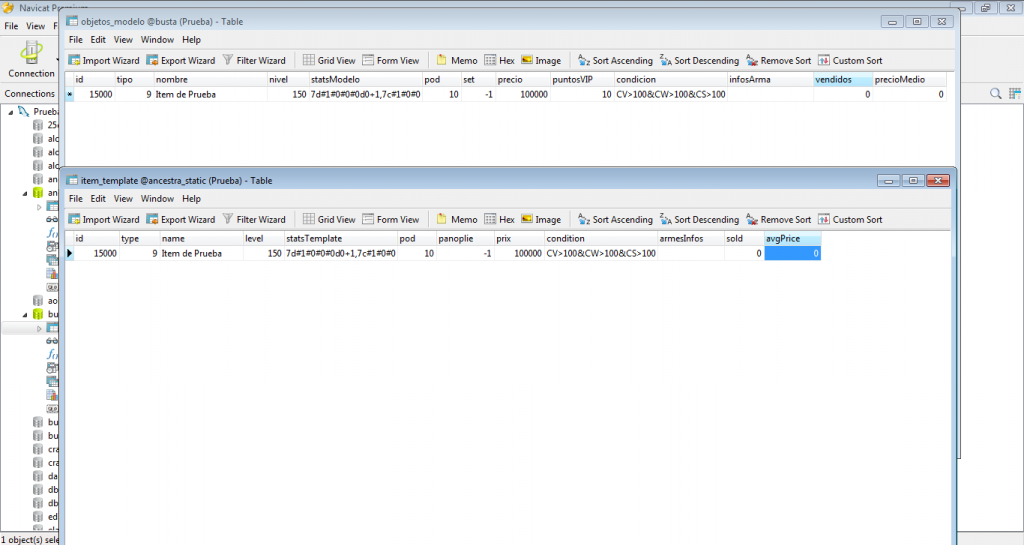Click Image icon in objetos_modelo window
1024x545 pixels.
pos(541,60)
